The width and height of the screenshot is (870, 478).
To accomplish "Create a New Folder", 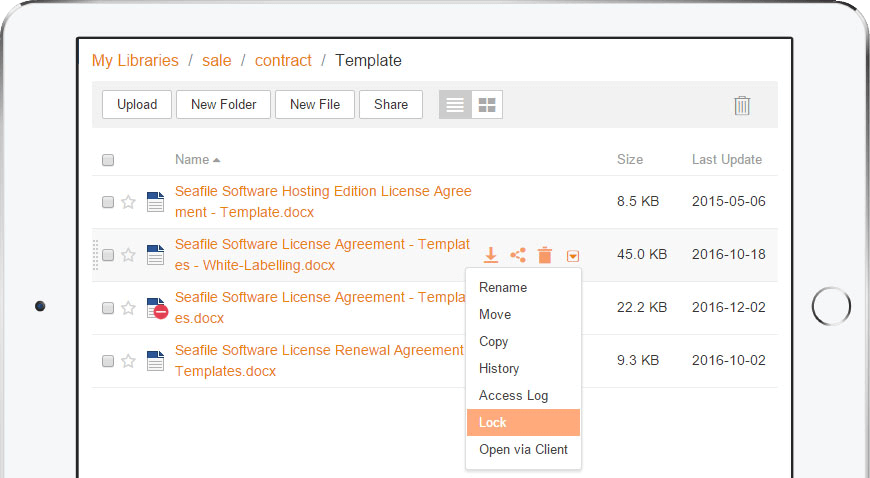I will [x=224, y=104].
